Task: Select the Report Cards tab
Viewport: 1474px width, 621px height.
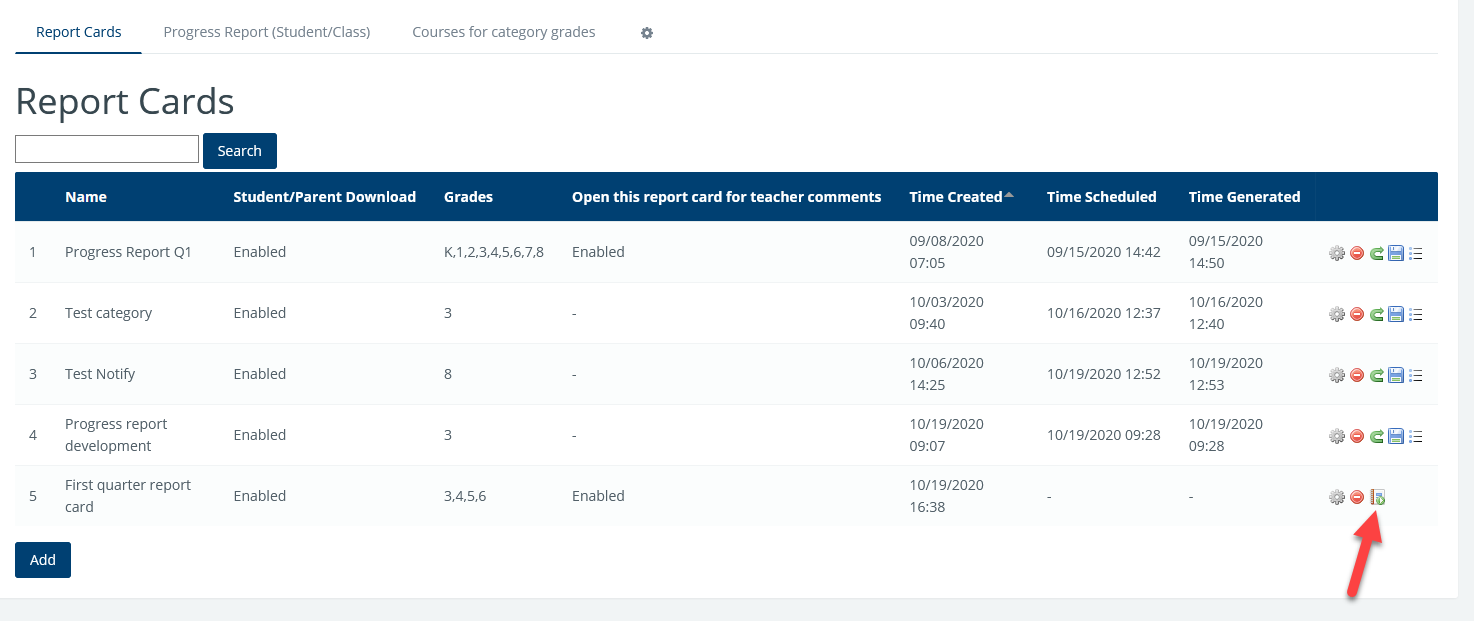Action: pyautogui.click(x=79, y=32)
